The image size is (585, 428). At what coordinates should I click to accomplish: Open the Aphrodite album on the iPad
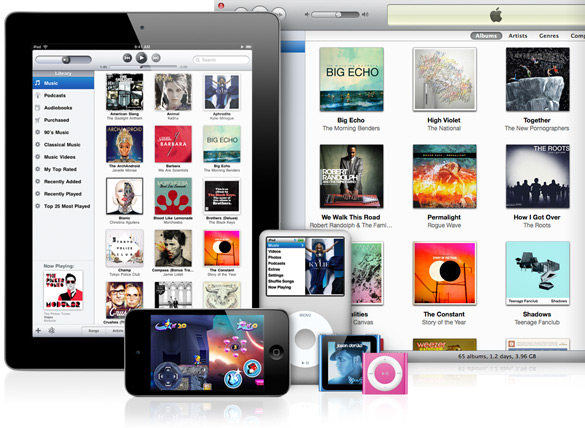tap(222, 92)
